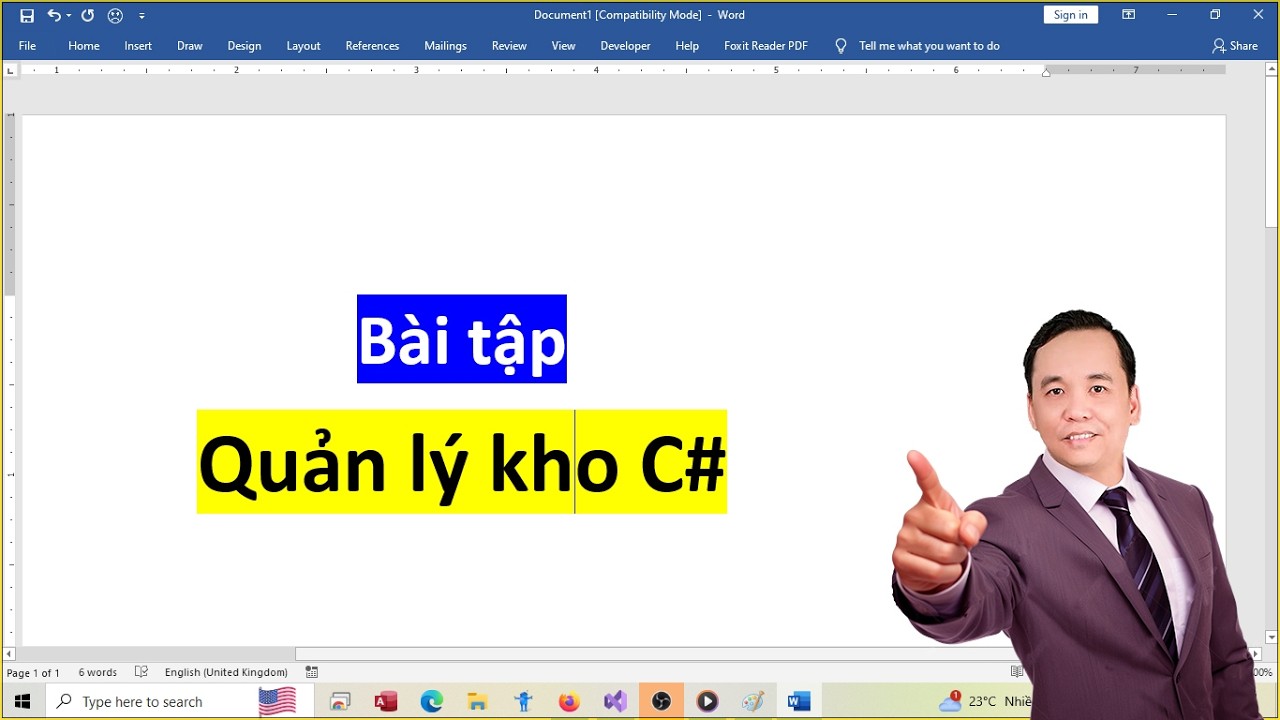Open the Foxit Reader PDF tab

(766, 46)
